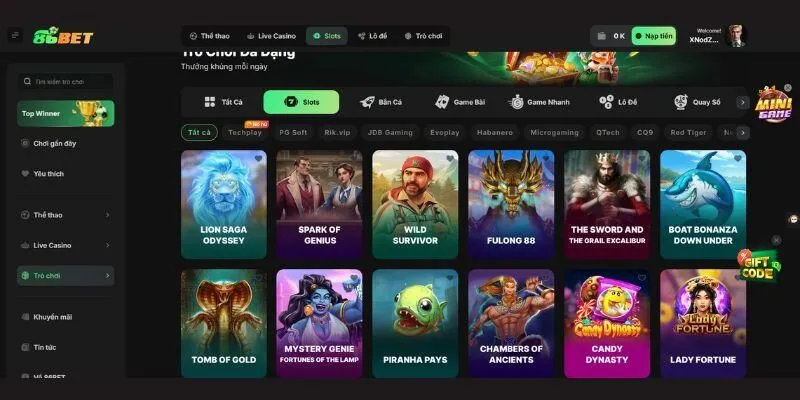Open the Mini Game floating icon
The height and width of the screenshot is (400, 800).
tap(772, 106)
